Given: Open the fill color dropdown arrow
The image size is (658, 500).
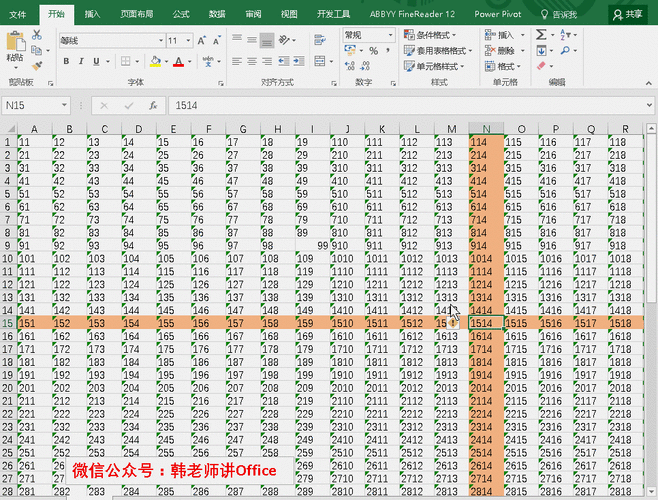Looking at the screenshot, I should click(167, 62).
